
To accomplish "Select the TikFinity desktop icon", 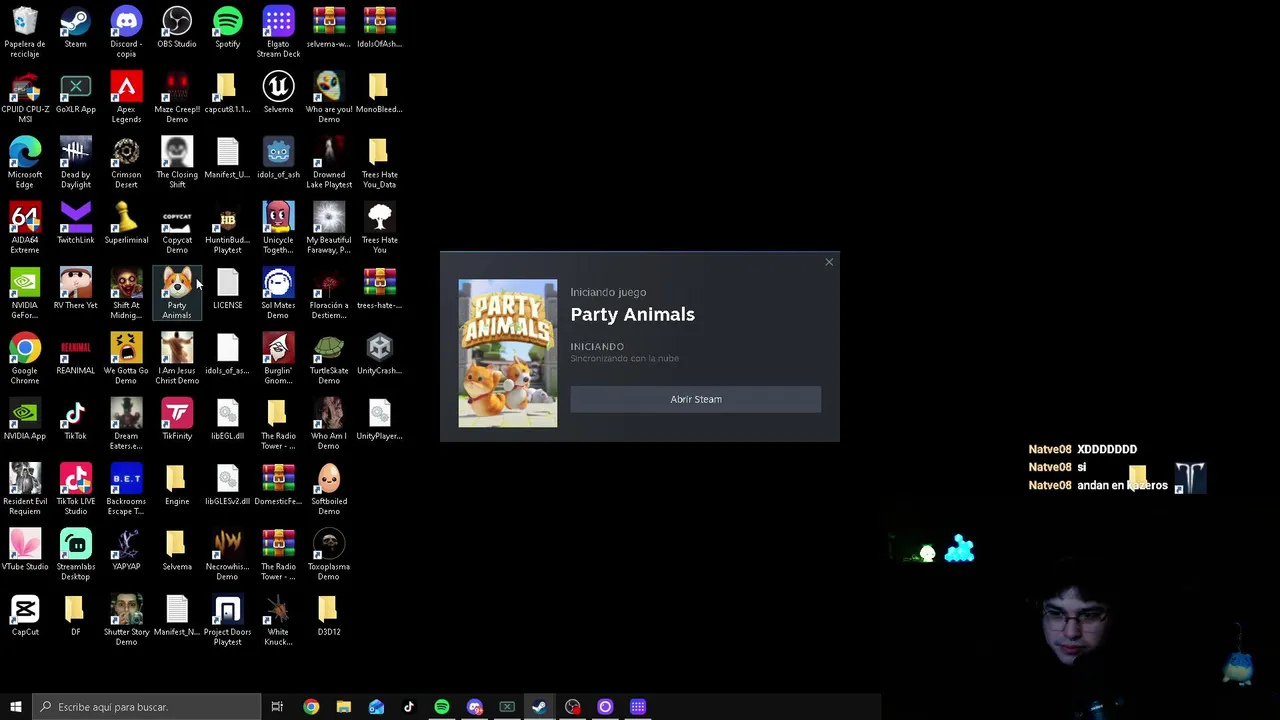I will [177, 419].
